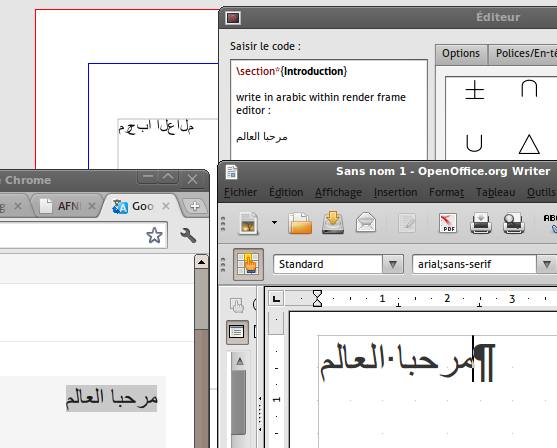Bookmark this page with Chrome star icon
The width and height of the screenshot is (557, 448).
point(155,235)
